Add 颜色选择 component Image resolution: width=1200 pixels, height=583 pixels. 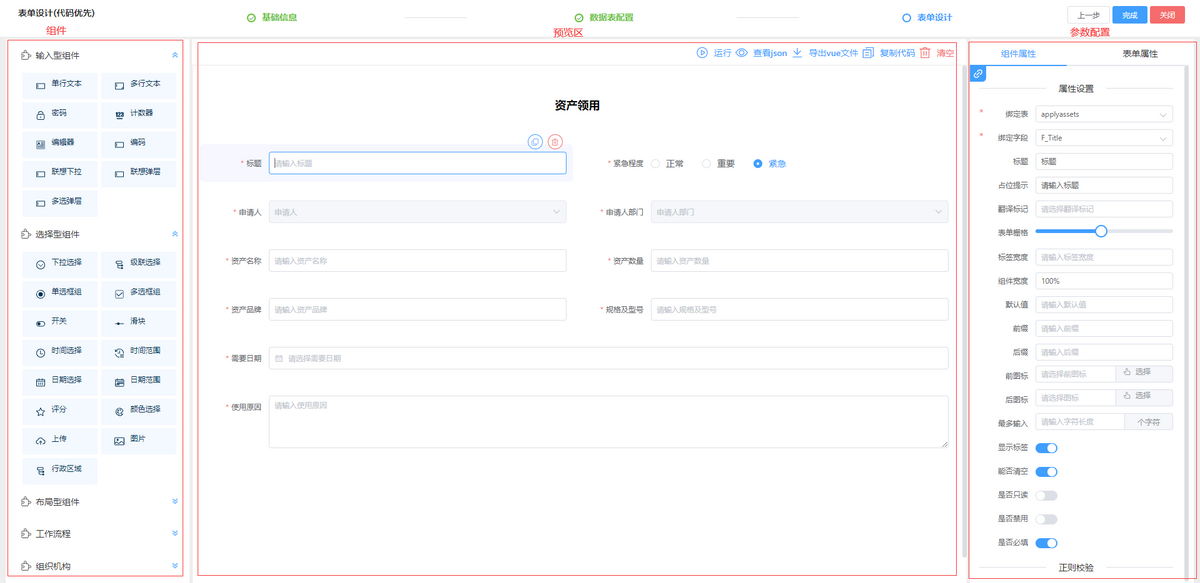point(138,410)
